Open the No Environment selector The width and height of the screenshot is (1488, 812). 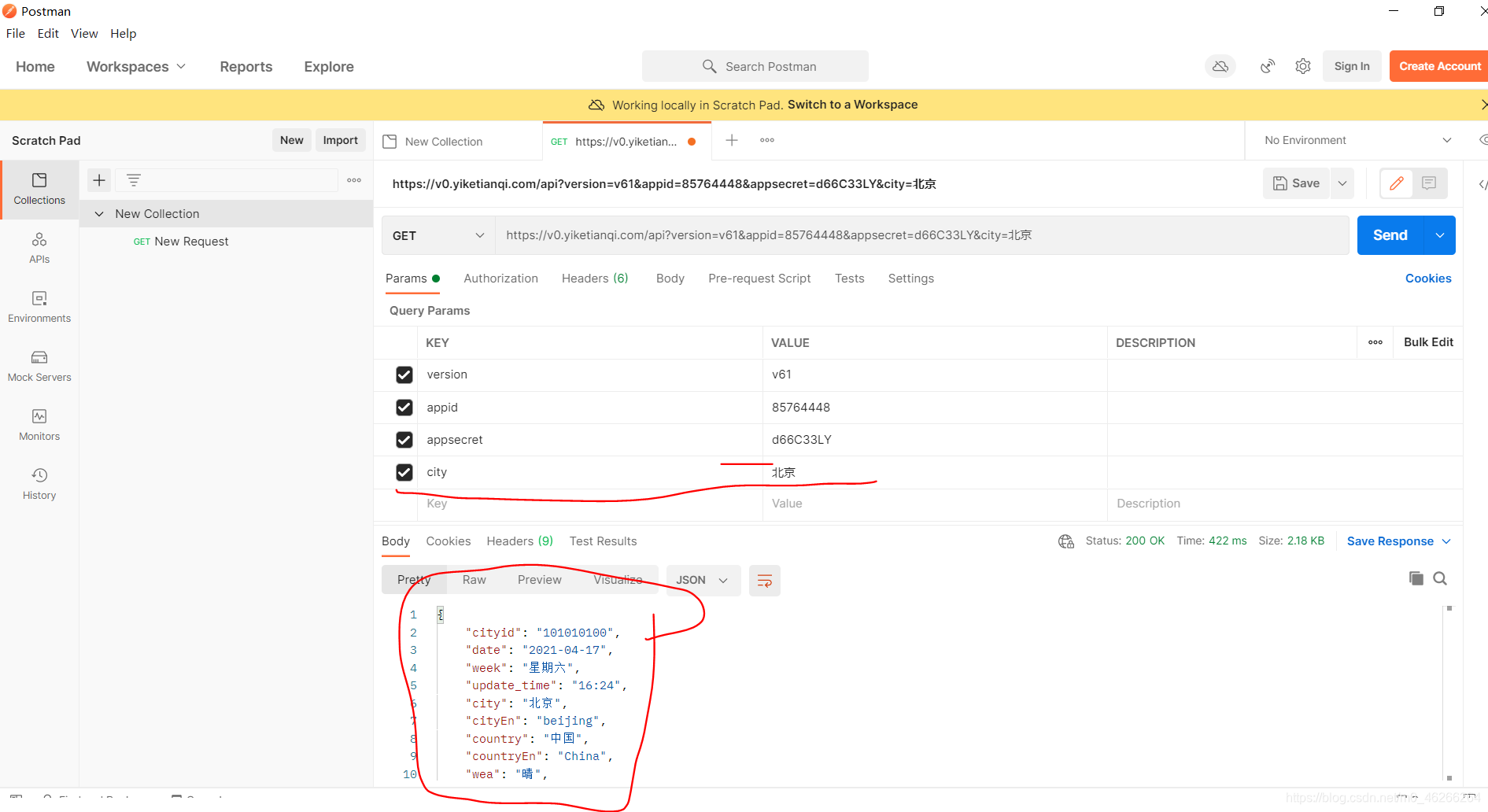click(1357, 140)
